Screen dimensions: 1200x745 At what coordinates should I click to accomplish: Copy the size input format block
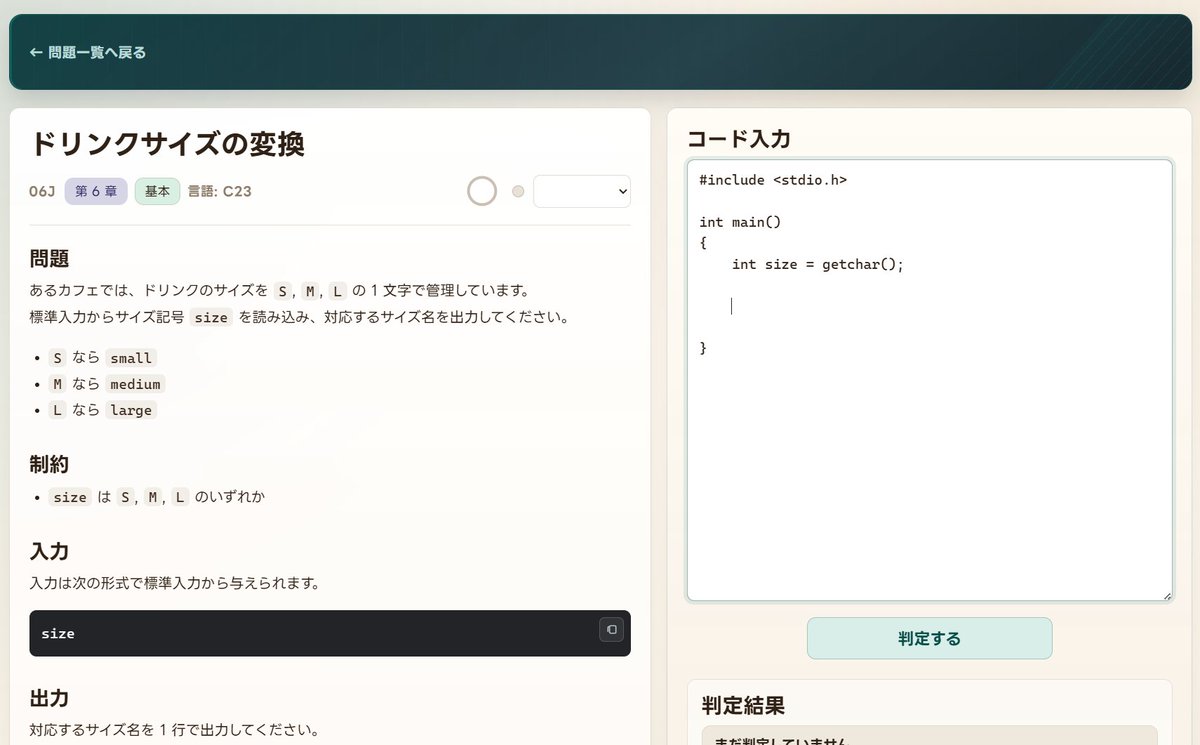(611, 629)
